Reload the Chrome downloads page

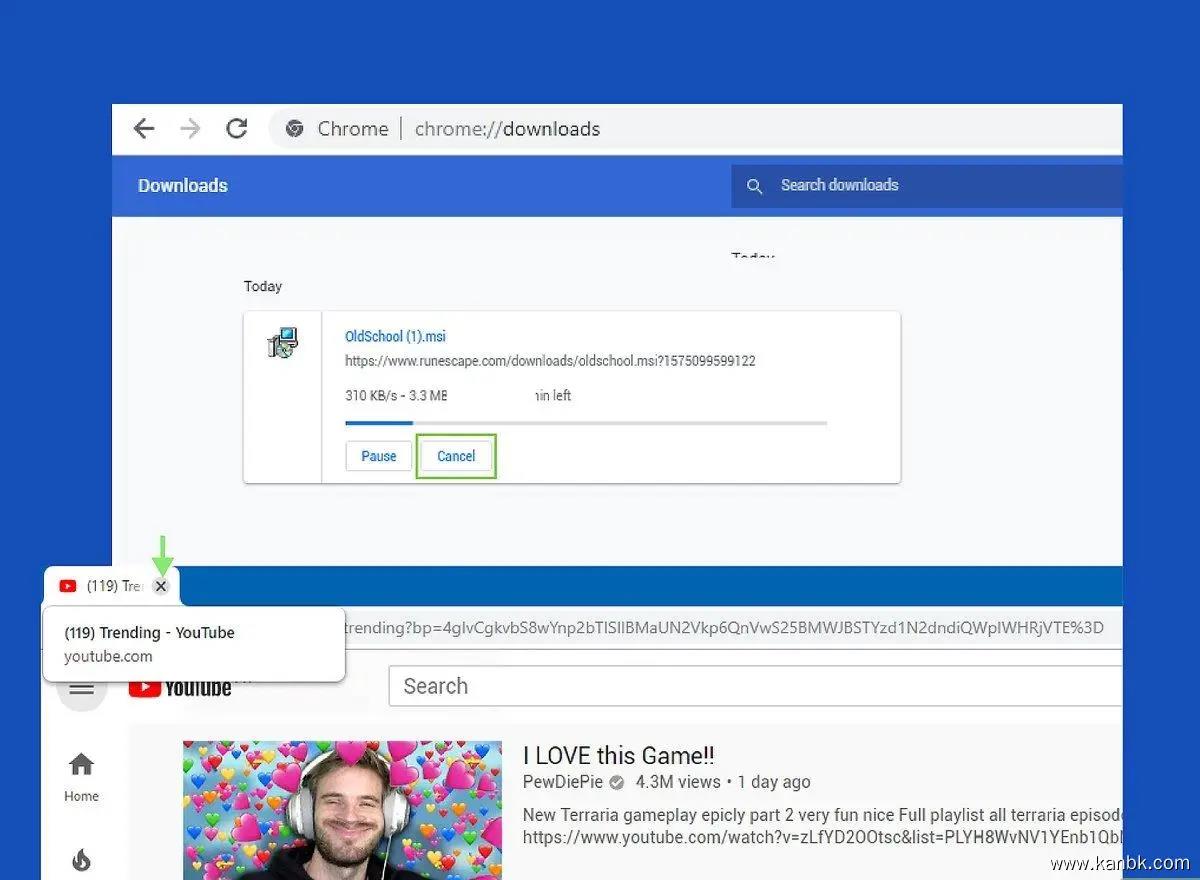[237, 129]
